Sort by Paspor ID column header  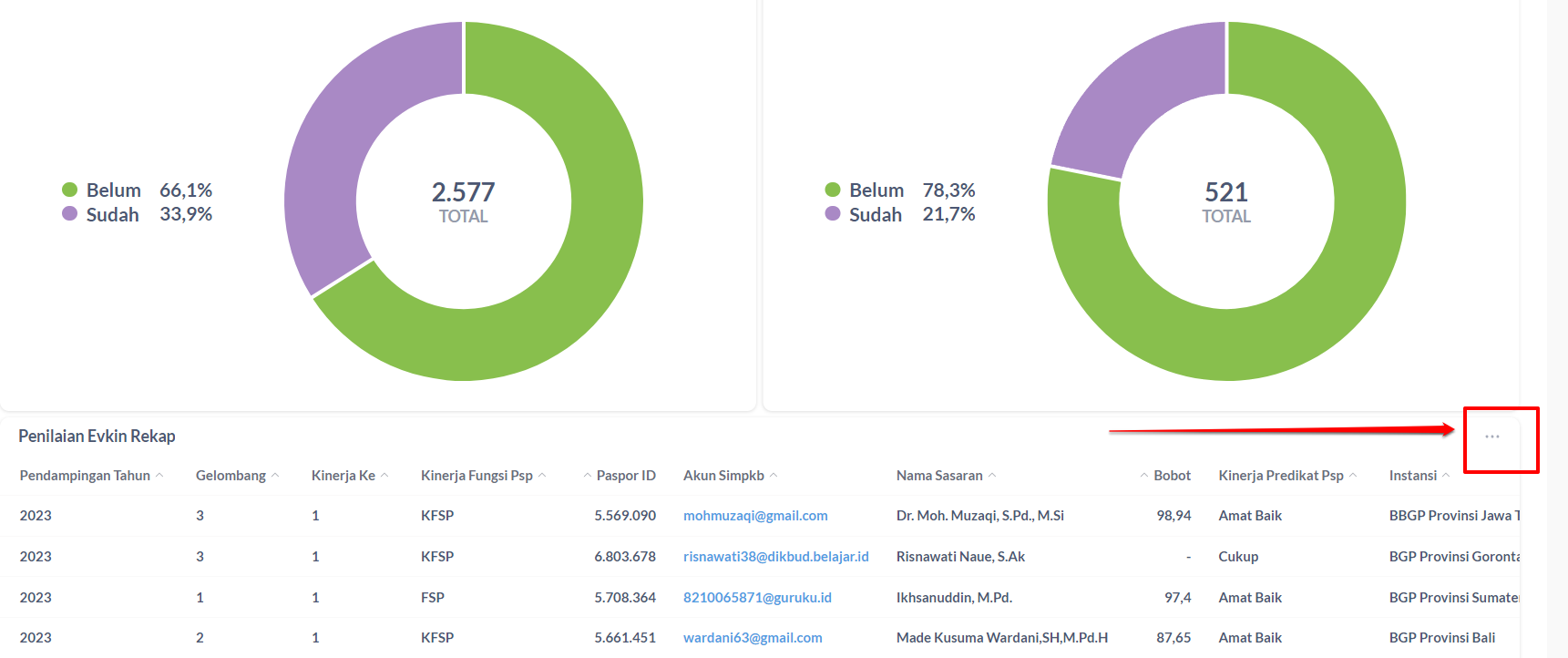[x=620, y=476]
